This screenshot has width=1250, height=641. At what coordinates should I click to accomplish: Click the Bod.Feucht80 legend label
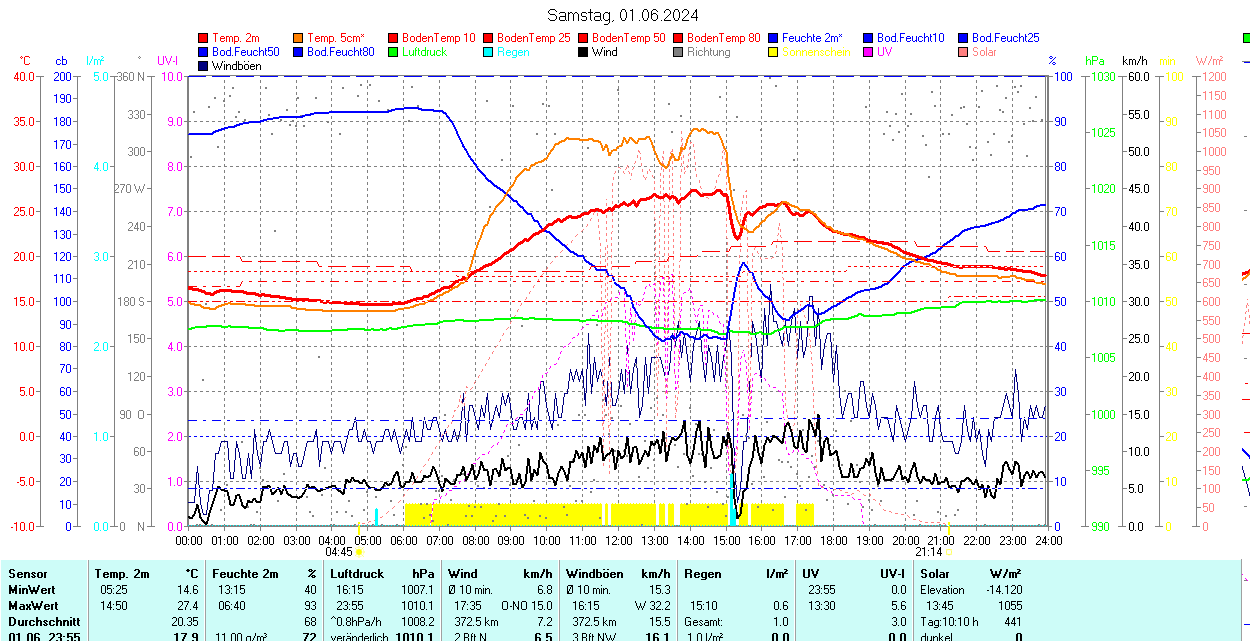[x=340, y=52]
